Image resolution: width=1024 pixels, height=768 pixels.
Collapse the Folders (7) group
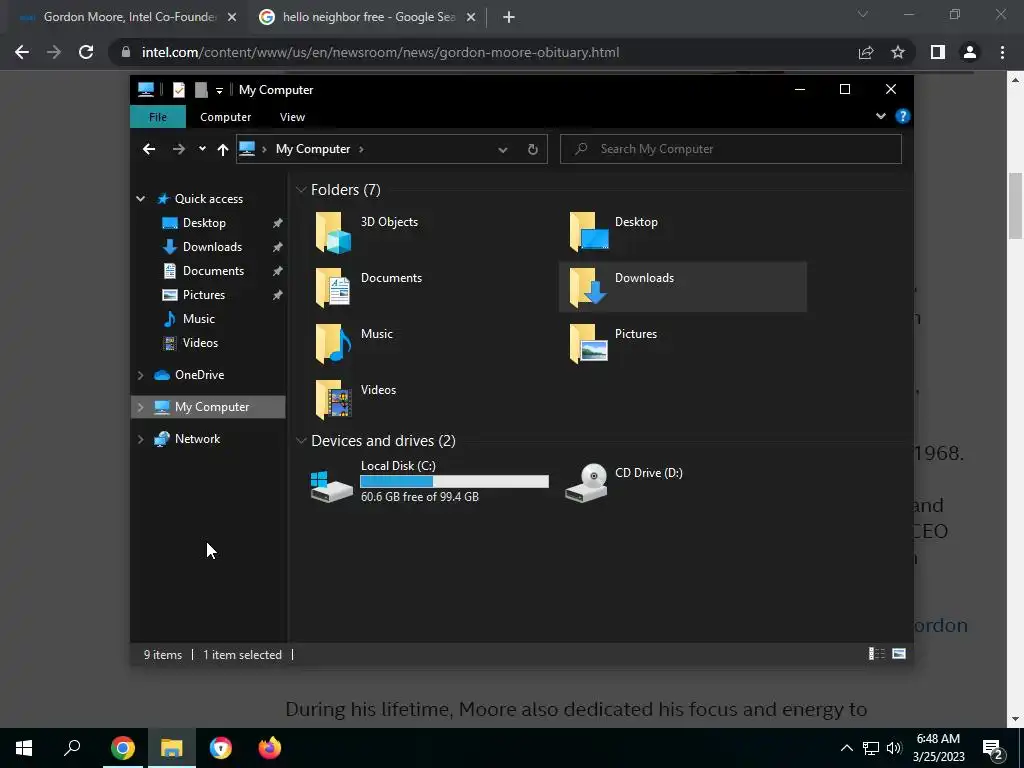301,190
